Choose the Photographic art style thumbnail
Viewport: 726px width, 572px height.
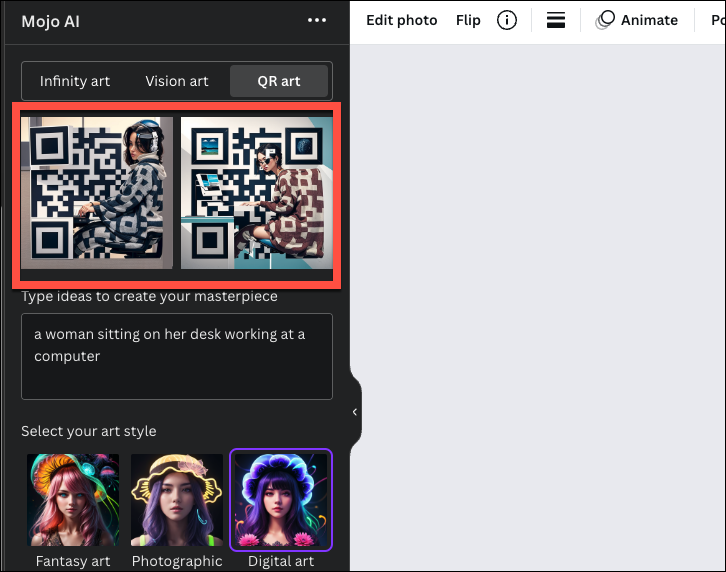point(177,499)
